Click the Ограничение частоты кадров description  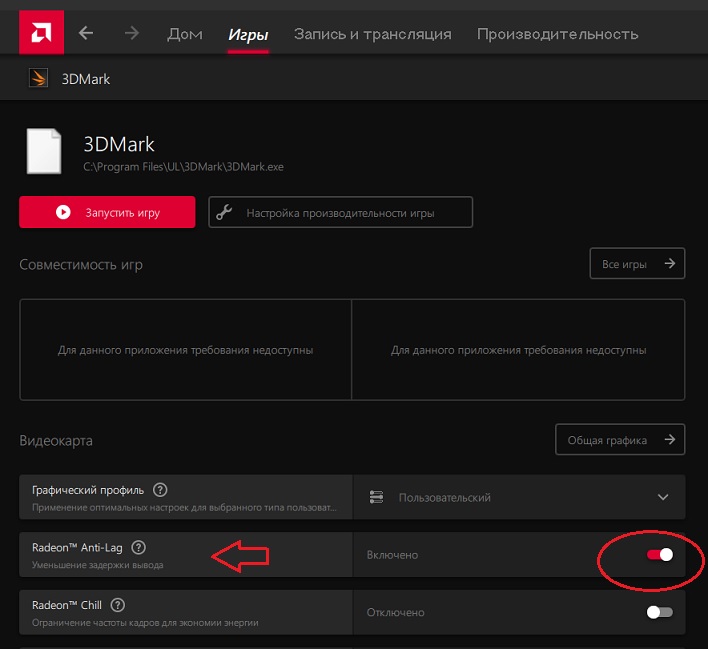click(145, 623)
